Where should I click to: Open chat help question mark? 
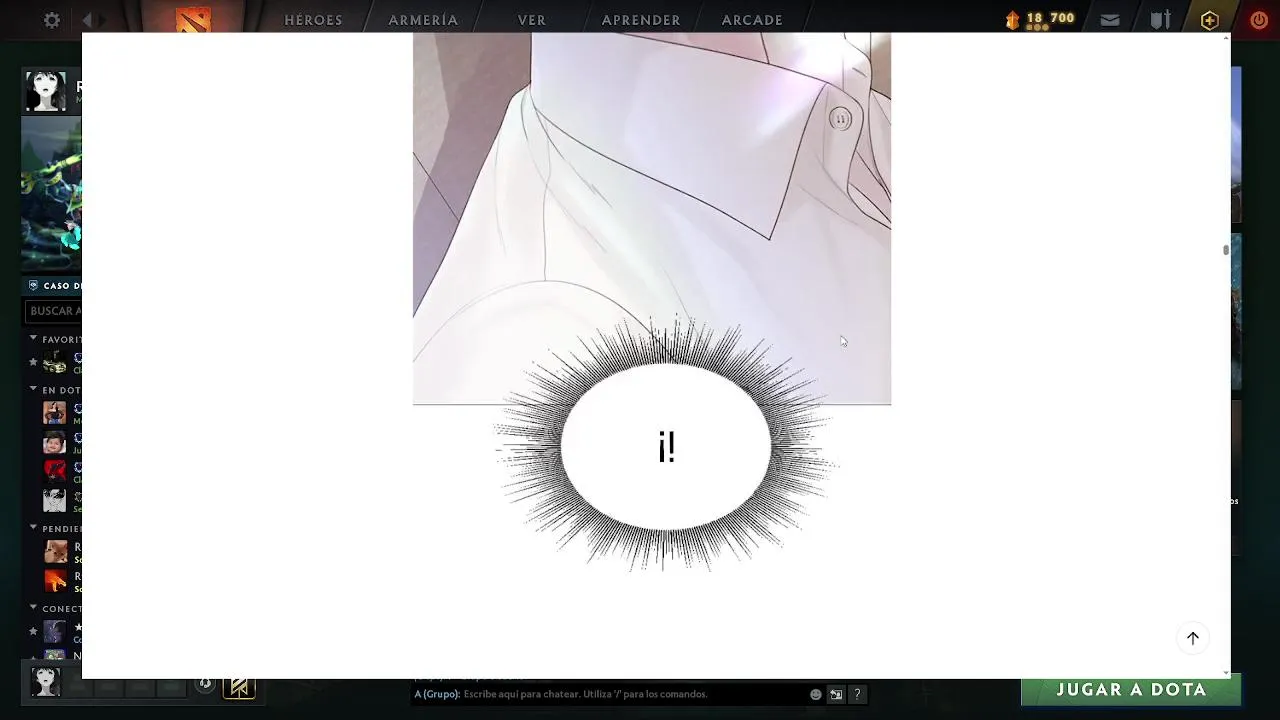point(857,694)
